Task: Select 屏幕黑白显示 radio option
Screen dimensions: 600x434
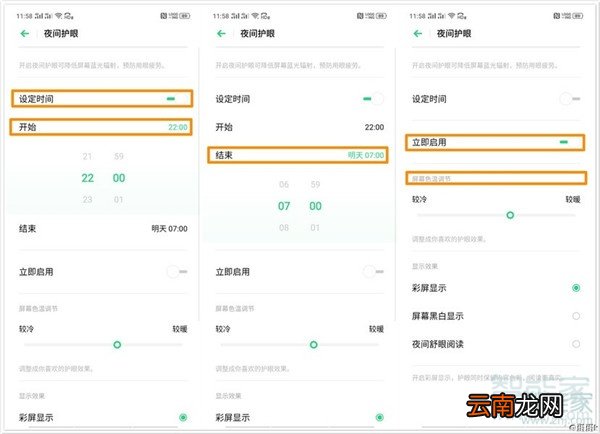Action: click(576, 316)
